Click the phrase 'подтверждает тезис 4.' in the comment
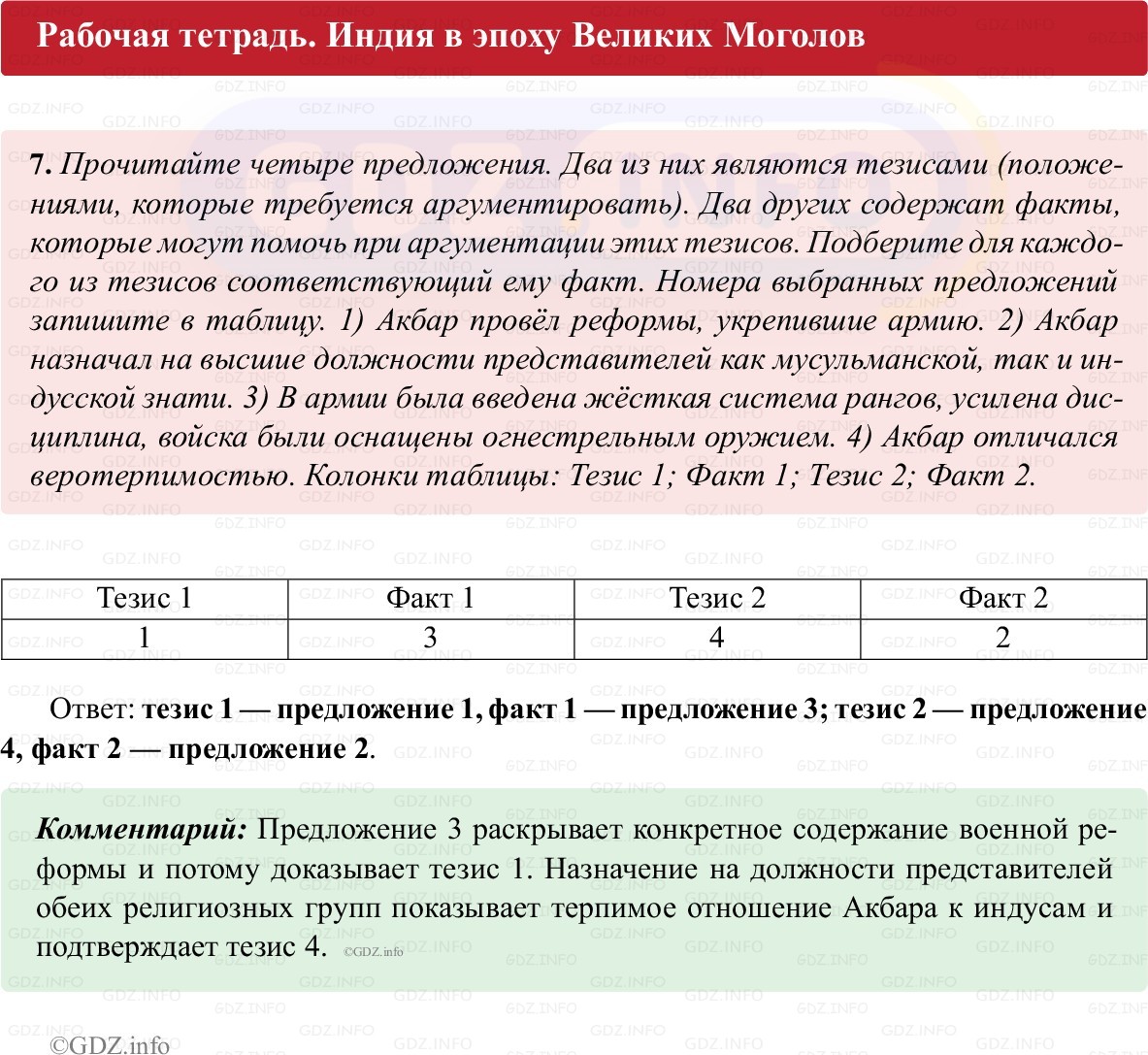This screenshot has height=1055, width=1148. tap(180, 946)
